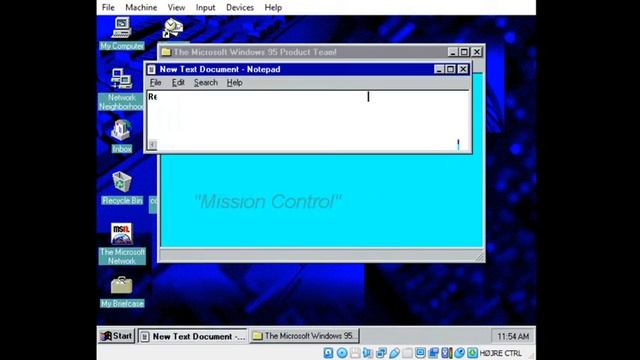Click the greyed floppy disk status icon
Viewport: 640px width, 360px height.
355,353
